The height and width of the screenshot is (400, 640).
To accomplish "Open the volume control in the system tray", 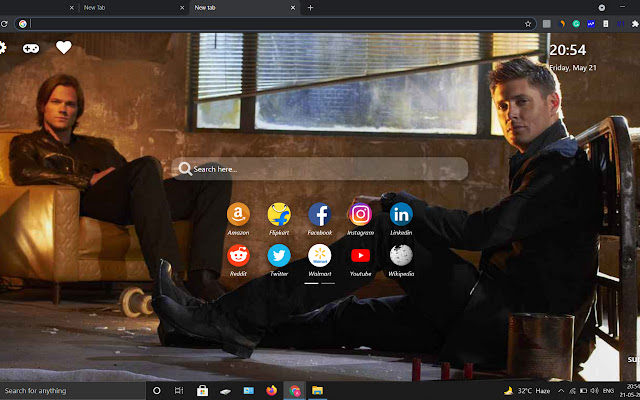I will 594,391.
